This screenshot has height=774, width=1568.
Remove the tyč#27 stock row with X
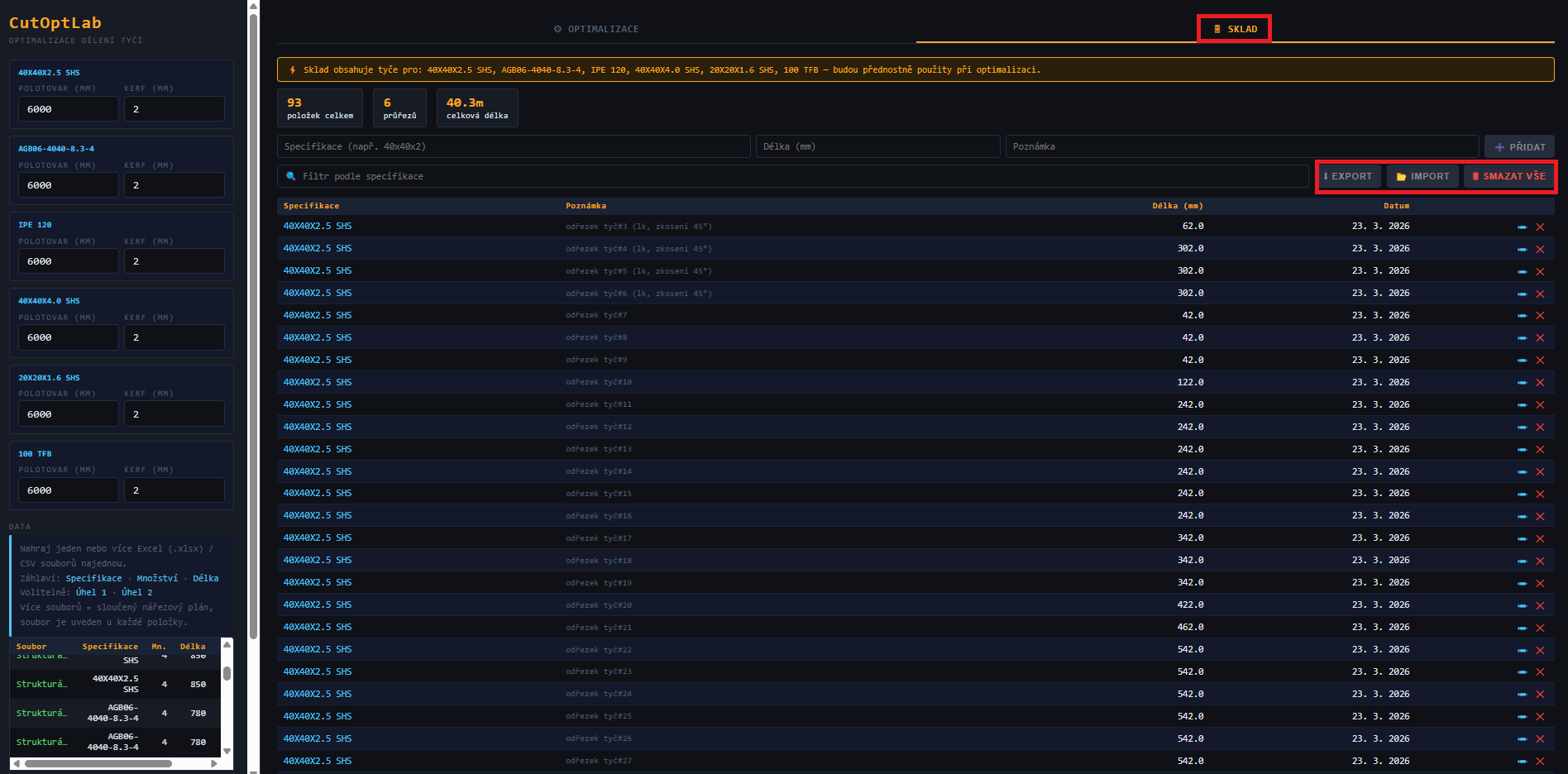[x=1540, y=762]
